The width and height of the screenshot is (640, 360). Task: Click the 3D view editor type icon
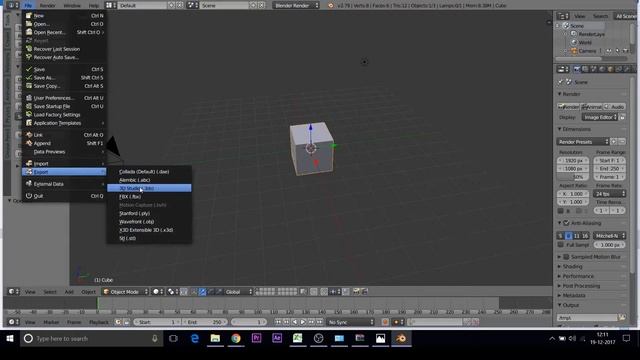tap(13, 291)
